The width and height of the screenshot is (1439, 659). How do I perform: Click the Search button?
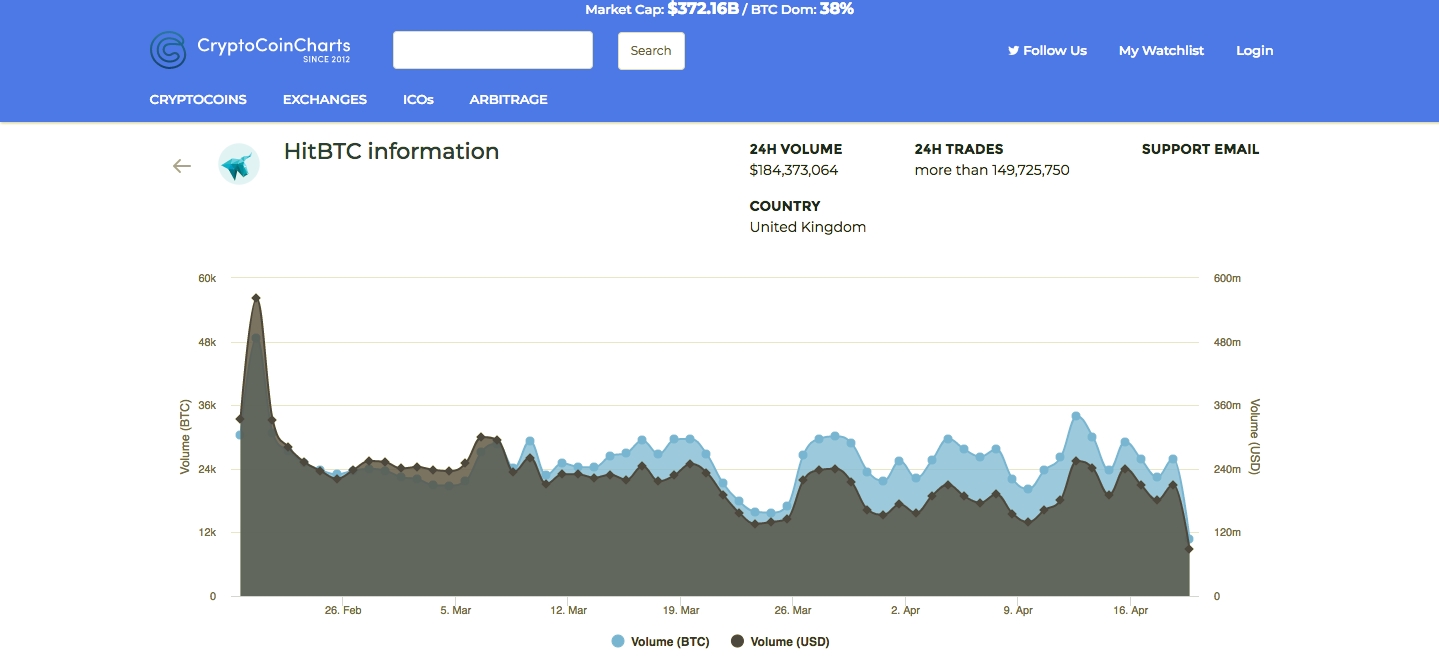651,51
